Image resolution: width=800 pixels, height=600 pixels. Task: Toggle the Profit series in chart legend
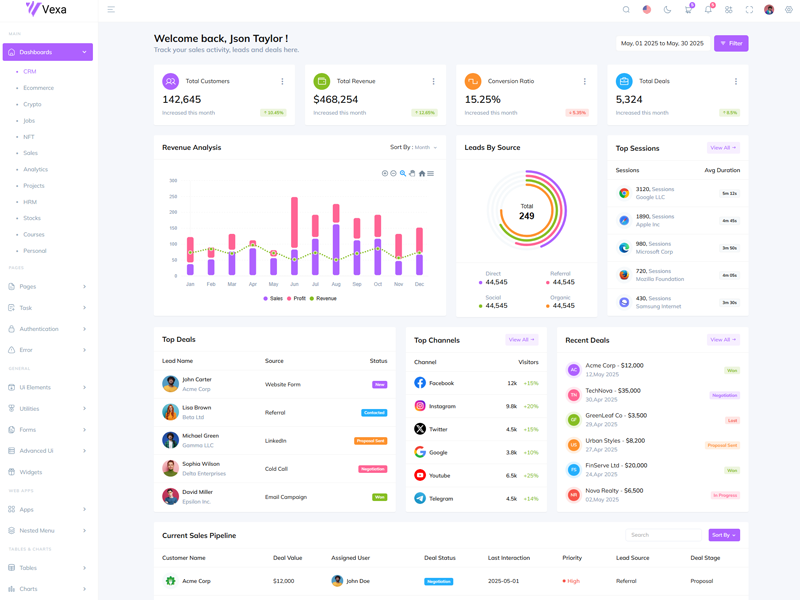pyautogui.click(x=297, y=298)
